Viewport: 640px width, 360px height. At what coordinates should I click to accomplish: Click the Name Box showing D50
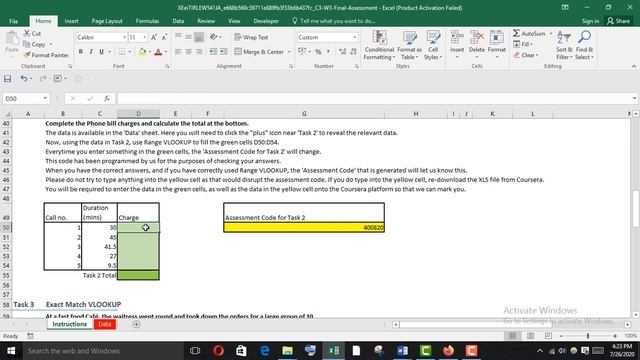click(25, 98)
